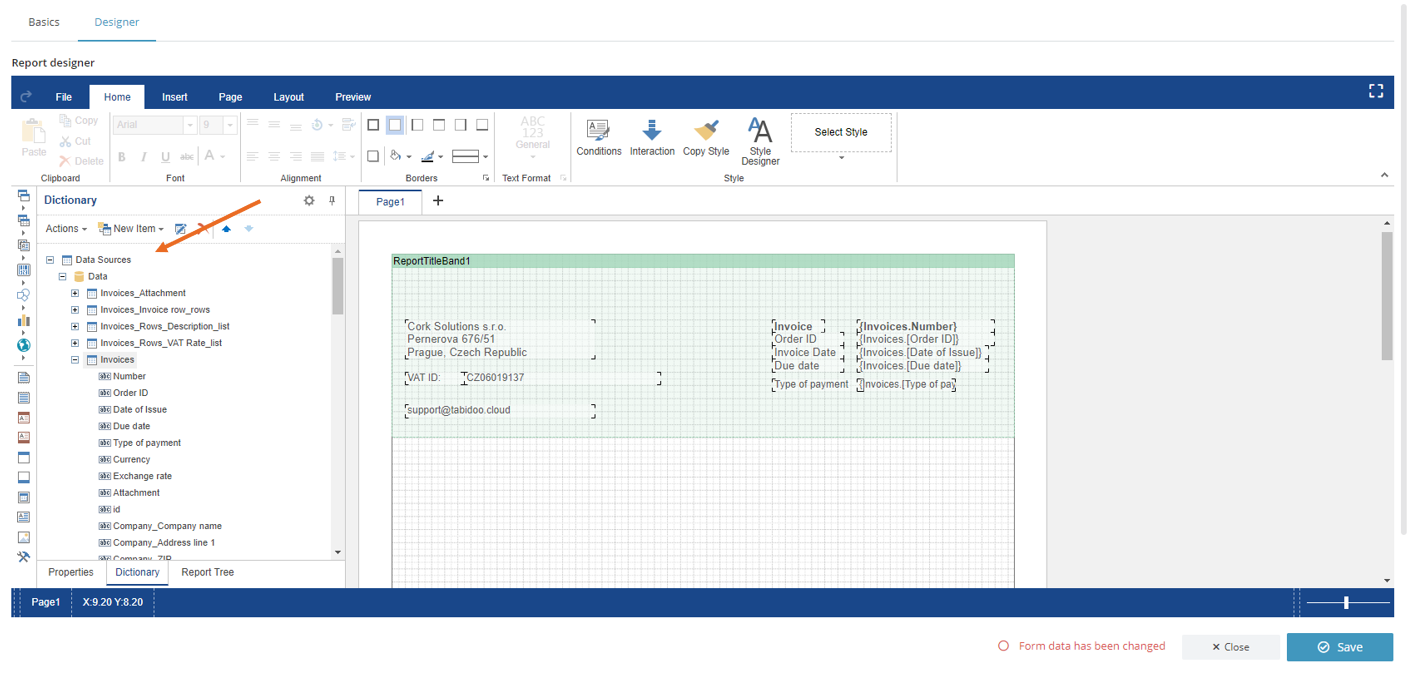Pin the Dictionary panel

[332, 200]
